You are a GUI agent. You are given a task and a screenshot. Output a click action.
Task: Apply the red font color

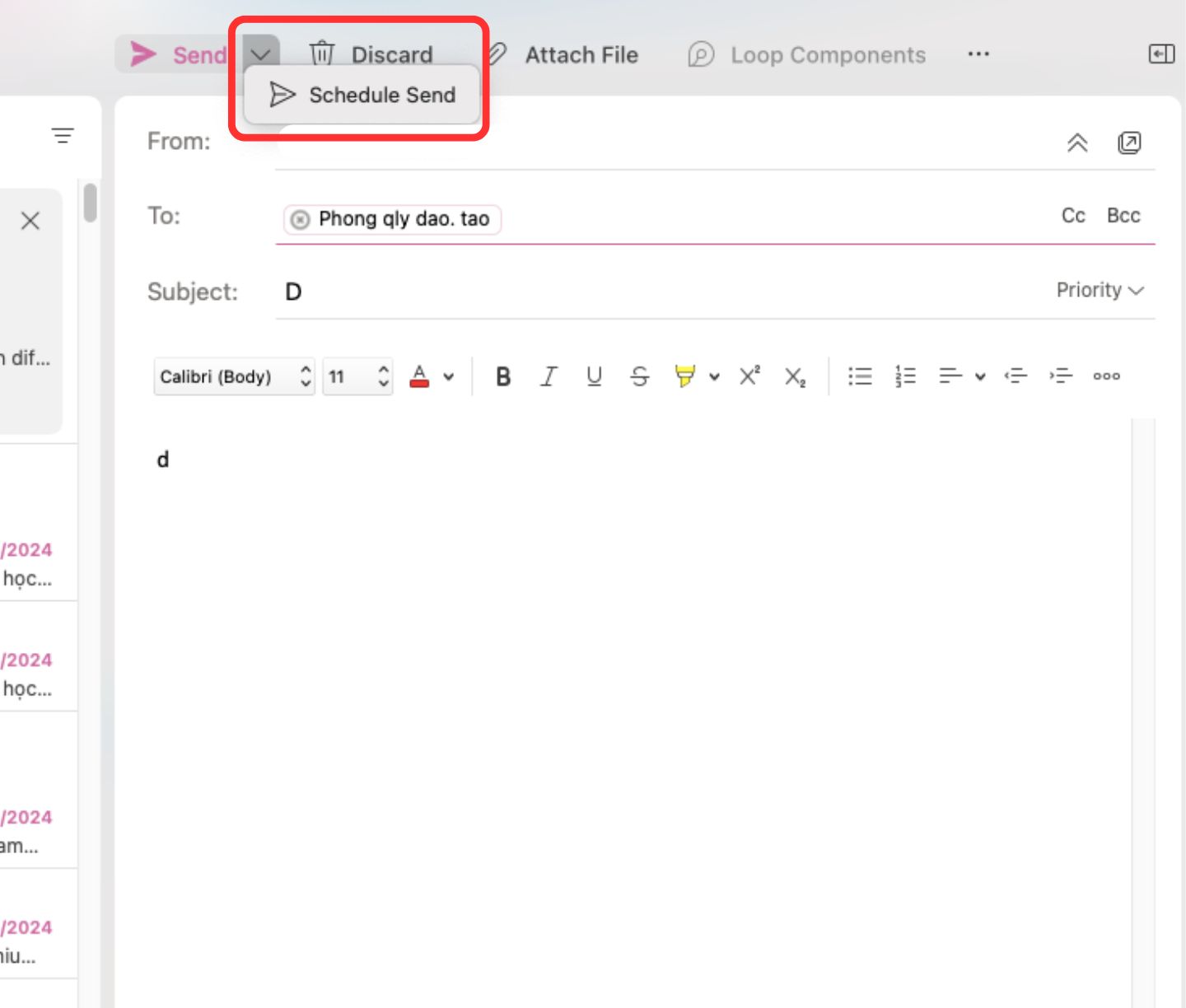point(419,376)
